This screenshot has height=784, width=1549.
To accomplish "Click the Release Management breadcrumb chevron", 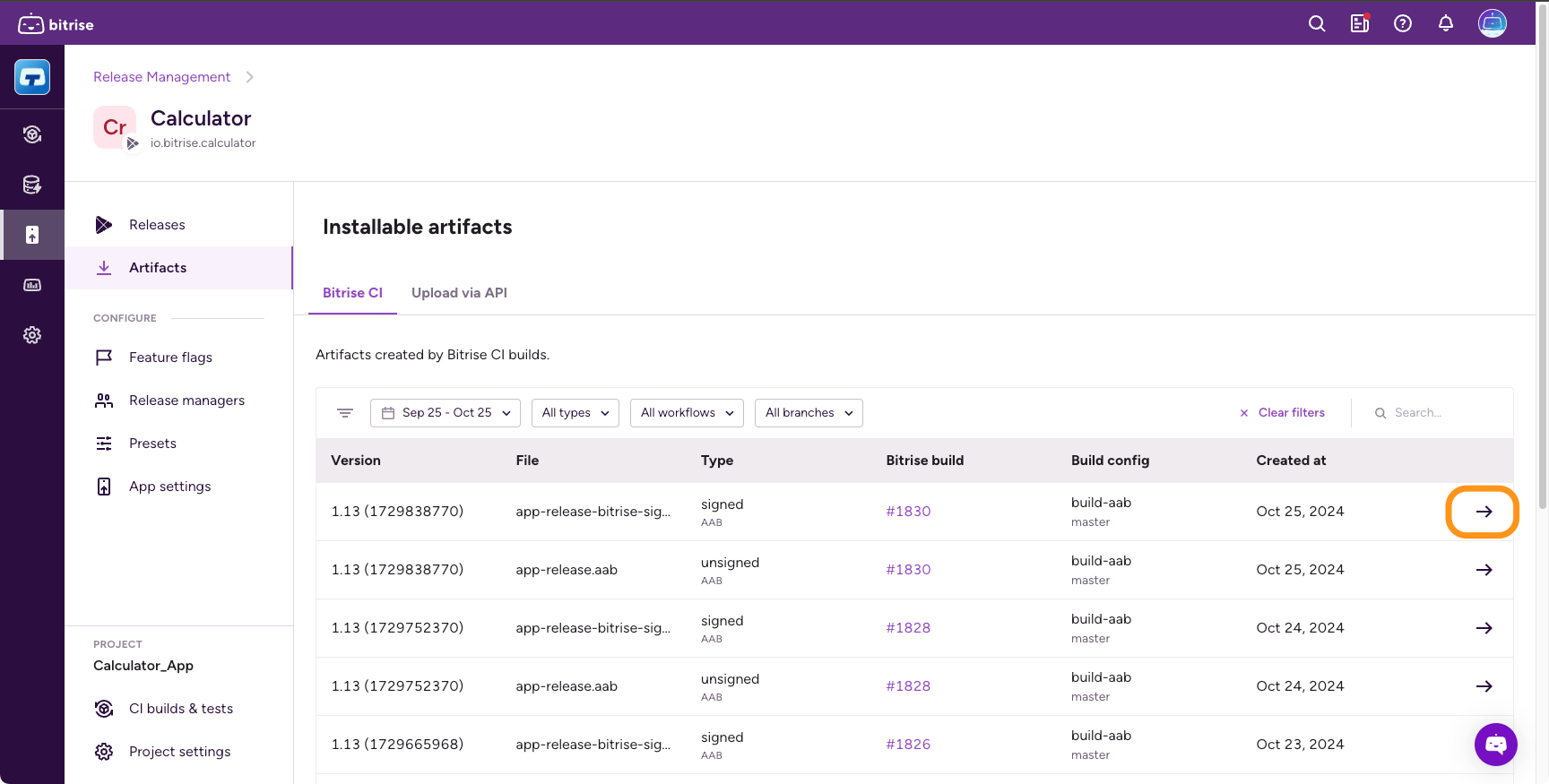I will [249, 77].
